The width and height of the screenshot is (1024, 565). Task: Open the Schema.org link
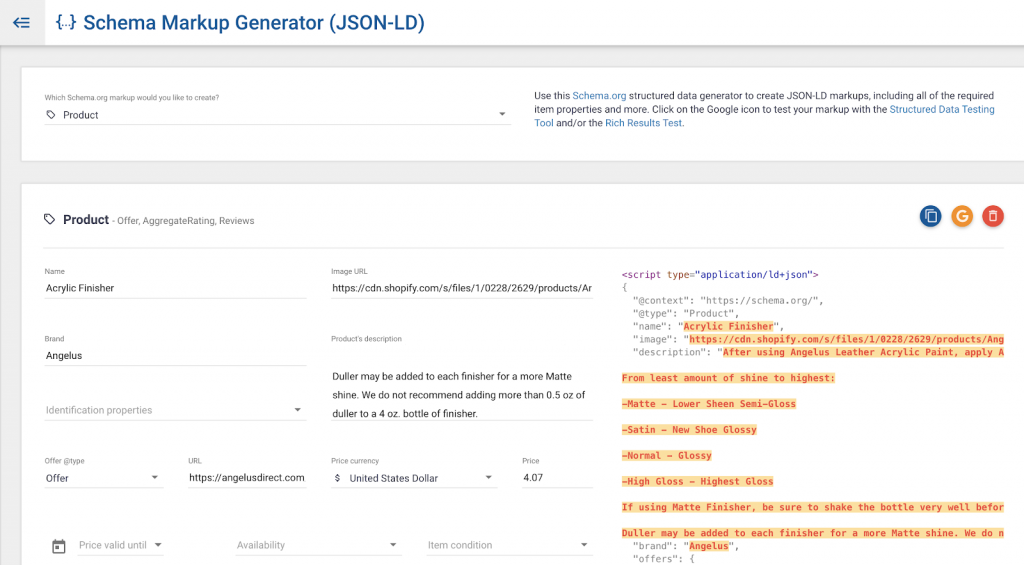click(599, 95)
